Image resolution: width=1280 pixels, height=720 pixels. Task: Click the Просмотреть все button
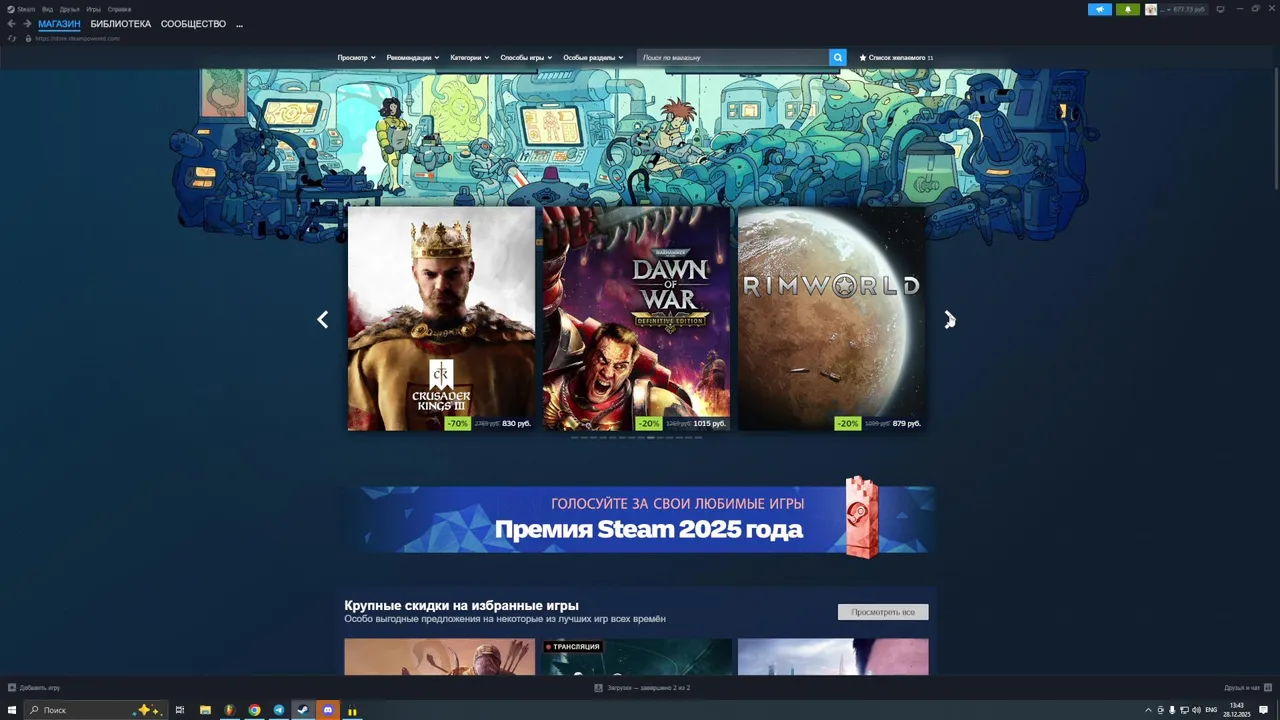(x=883, y=612)
